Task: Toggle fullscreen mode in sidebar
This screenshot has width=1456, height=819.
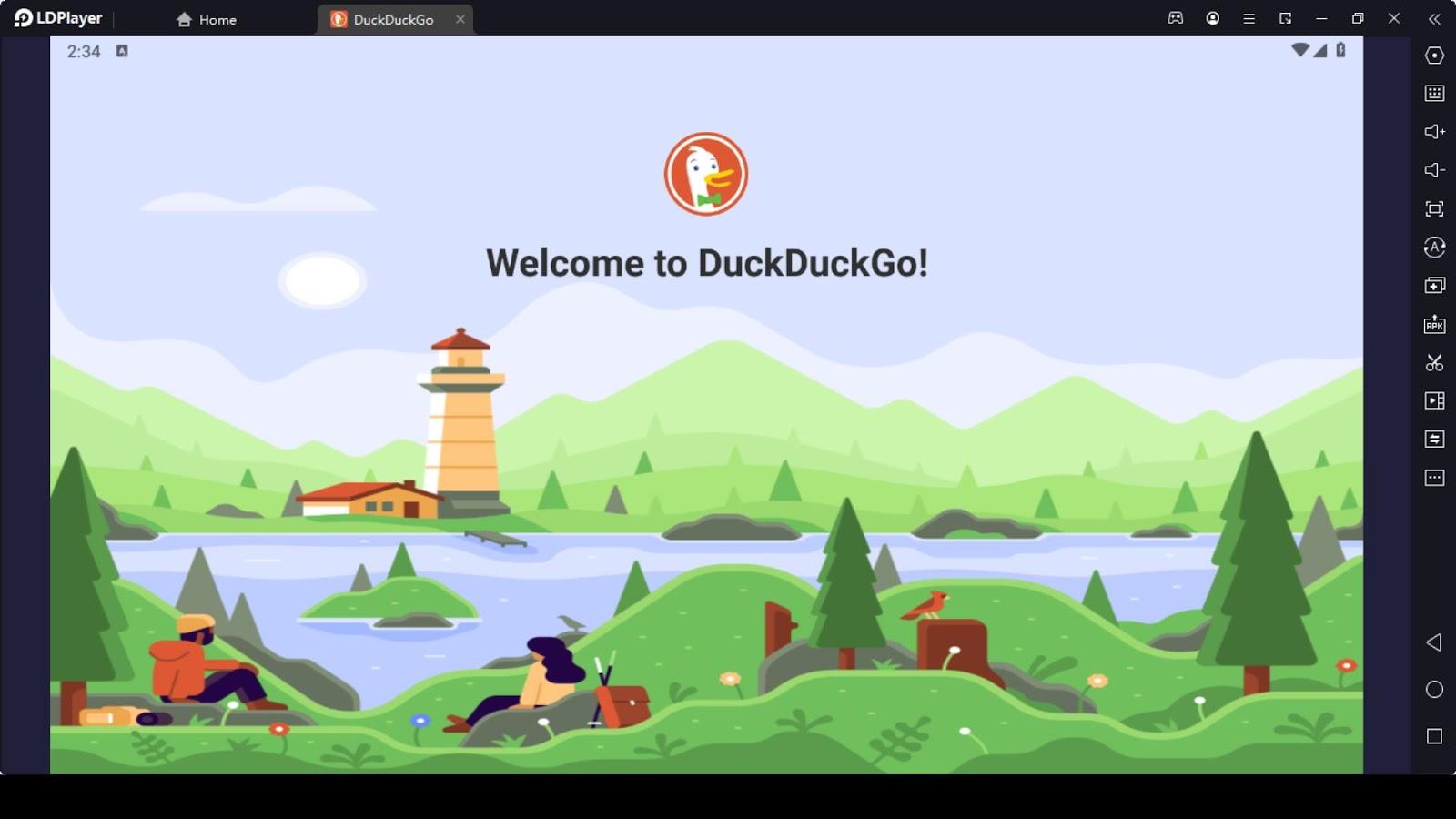Action: [1434, 208]
